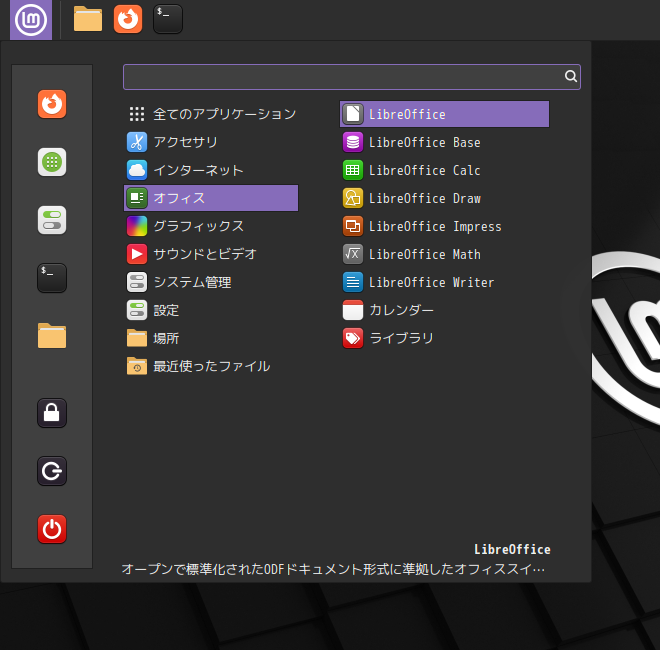Viewport: 660px width, 650px height.
Task: Open Software Manager from the favorites sidebar
Action: pyautogui.click(x=52, y=162)
